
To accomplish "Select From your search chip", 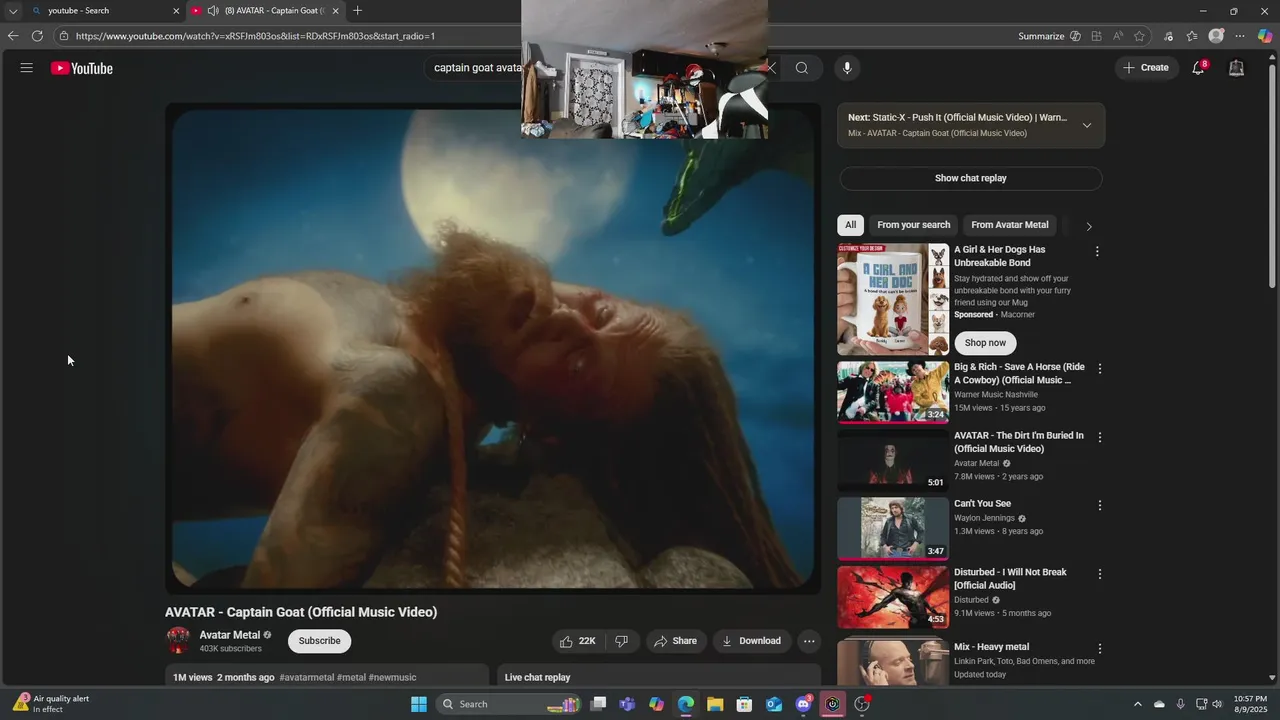I will click(x=913, y=225).
